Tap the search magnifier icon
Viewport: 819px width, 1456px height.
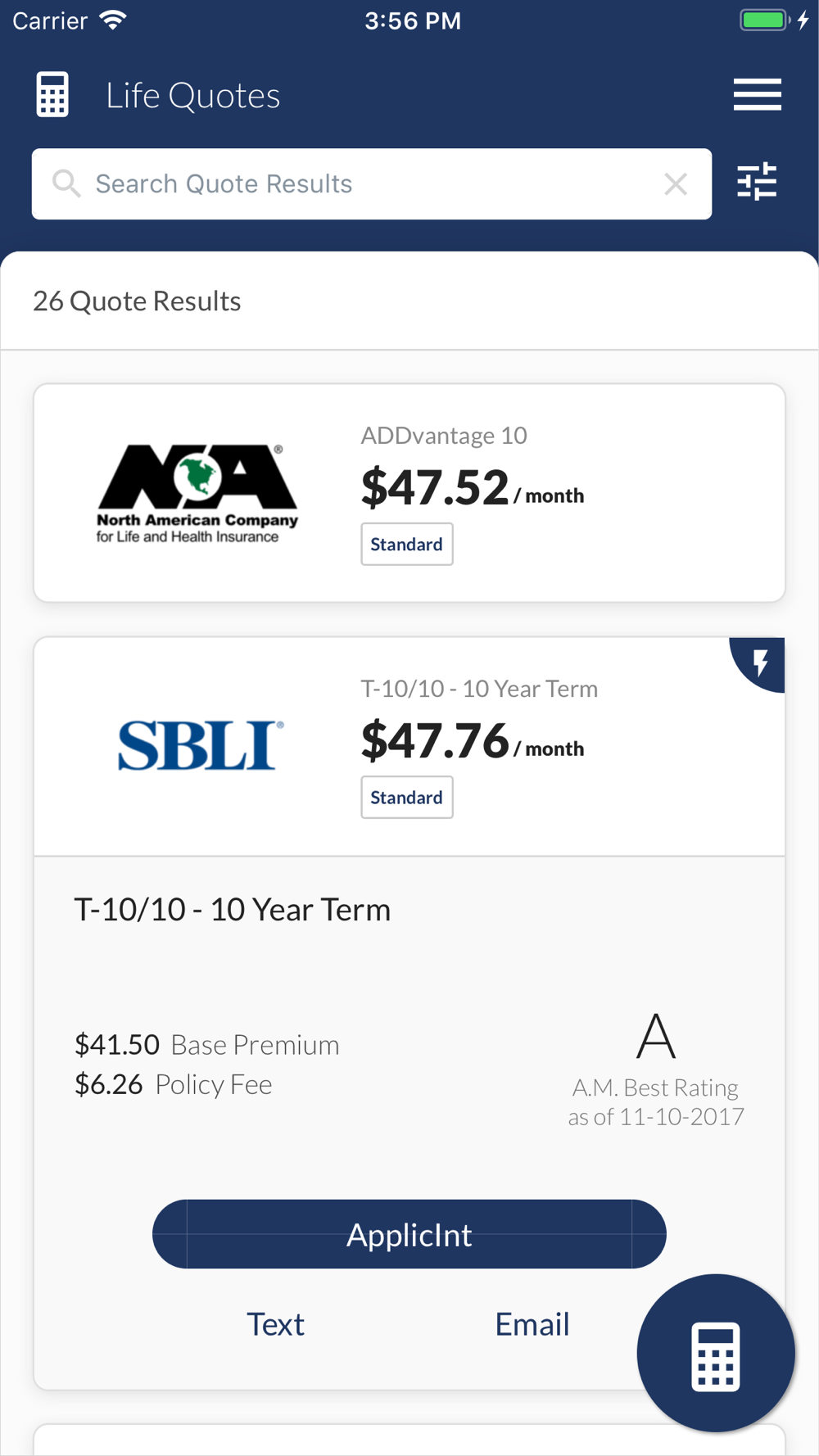click(x=66, y=184)
